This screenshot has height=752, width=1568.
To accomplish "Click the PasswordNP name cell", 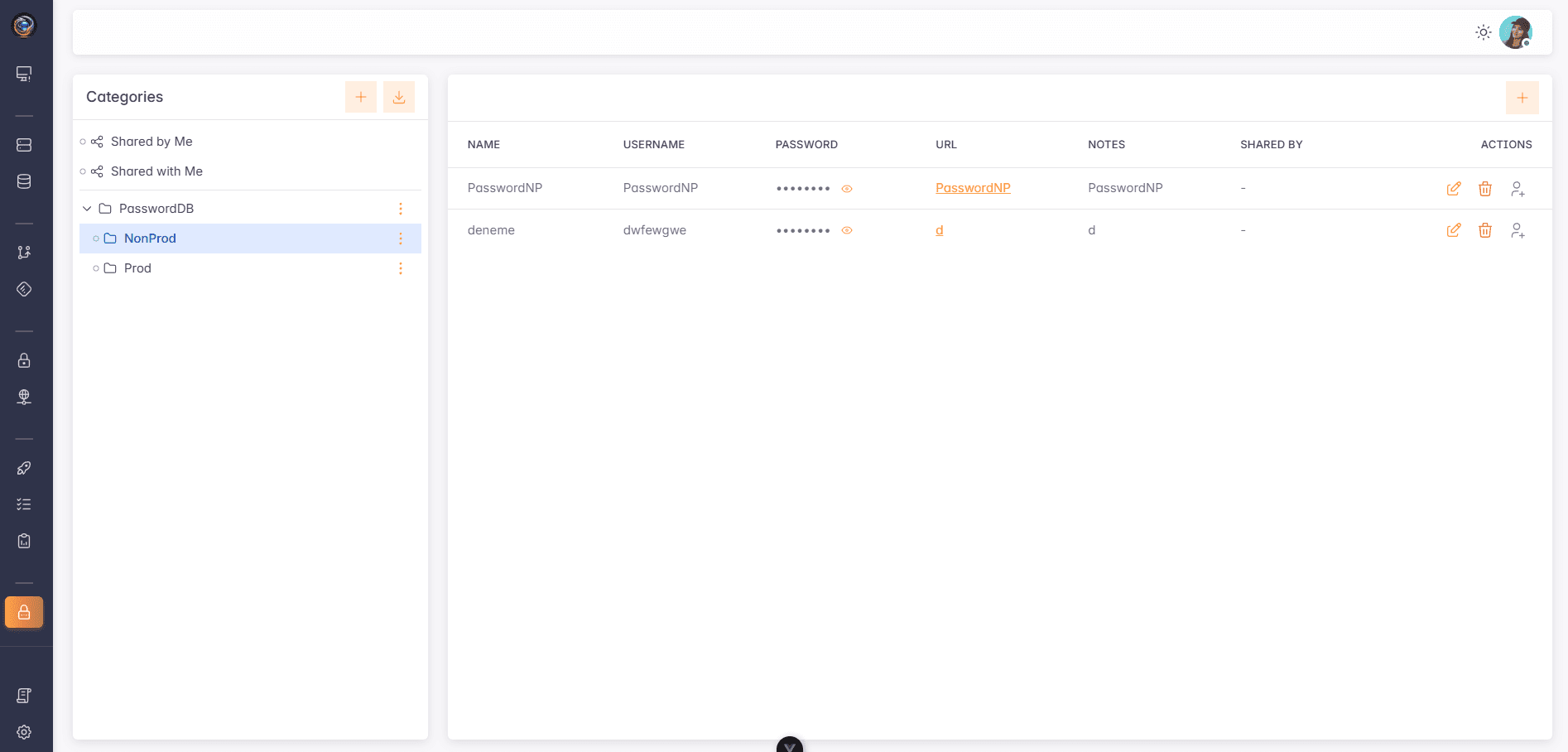I will (x=505, y=188).
